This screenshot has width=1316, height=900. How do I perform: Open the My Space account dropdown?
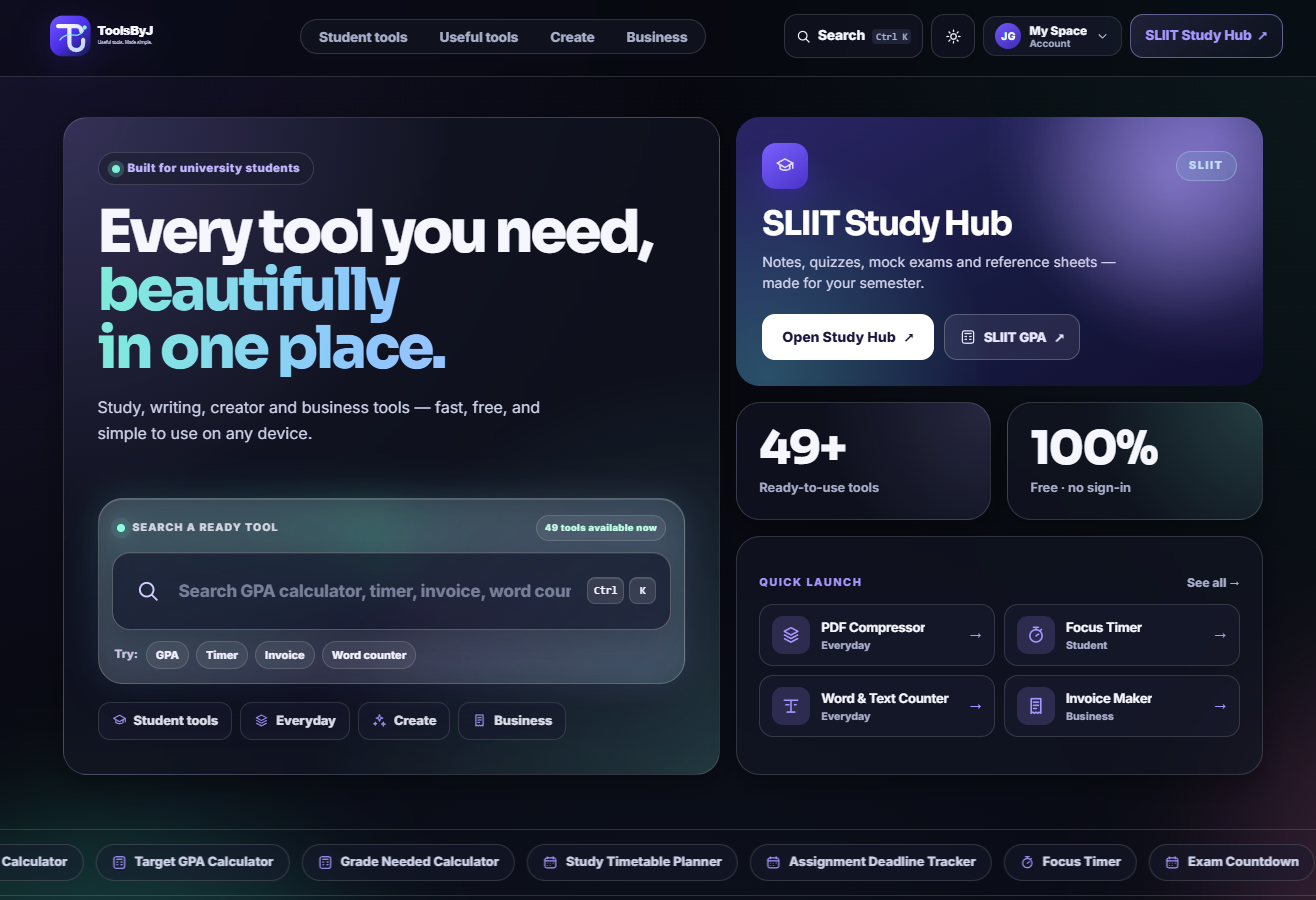(1052, 36)
